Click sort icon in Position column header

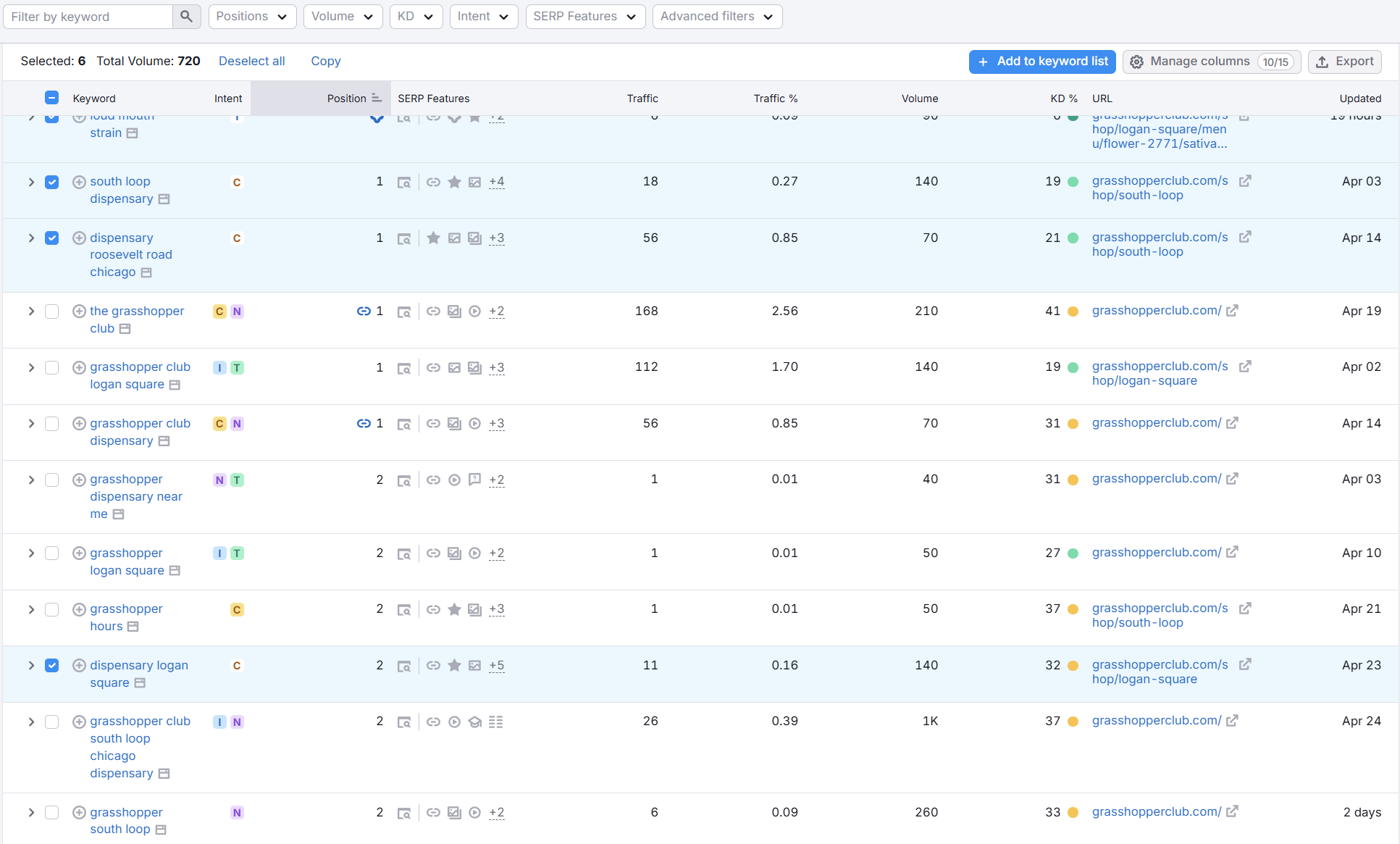click(376, 98)
